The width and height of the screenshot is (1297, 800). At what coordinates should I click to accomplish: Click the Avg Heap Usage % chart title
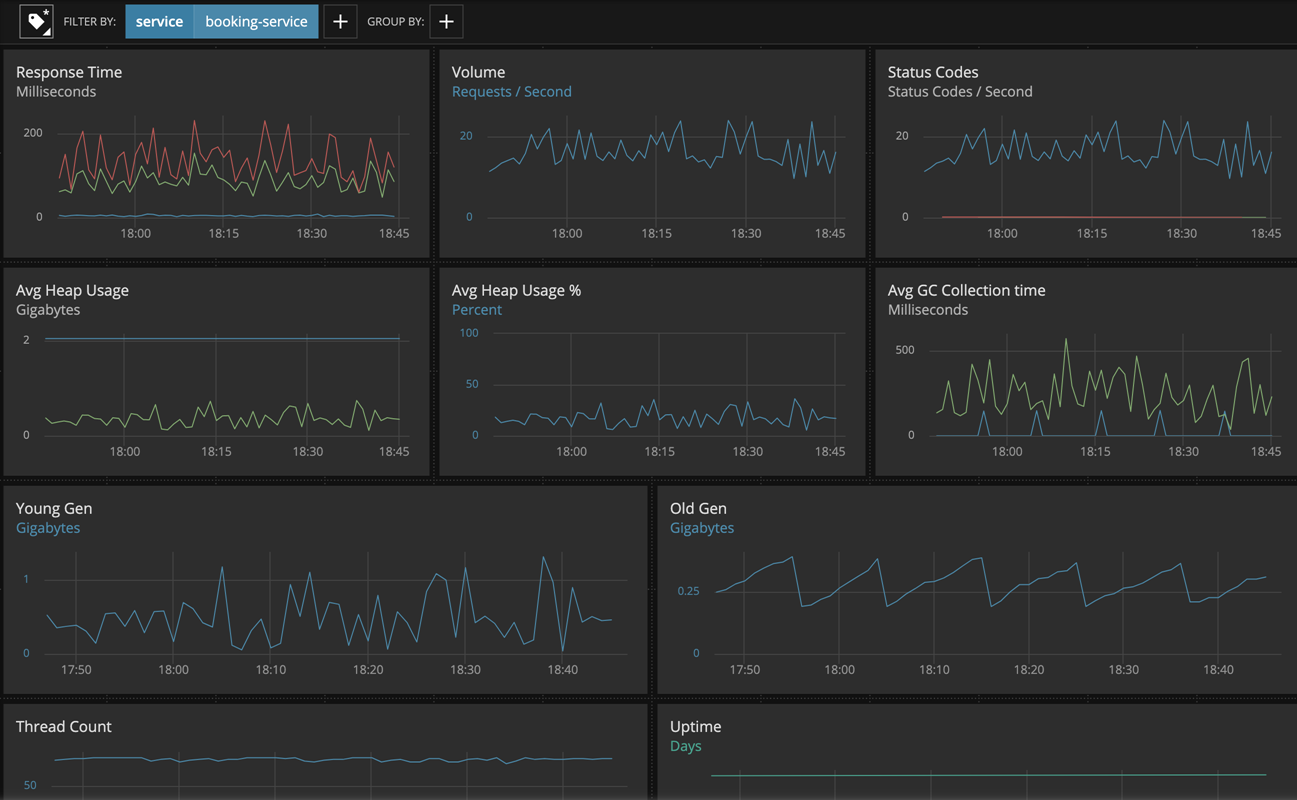click(x=516, y=290)
